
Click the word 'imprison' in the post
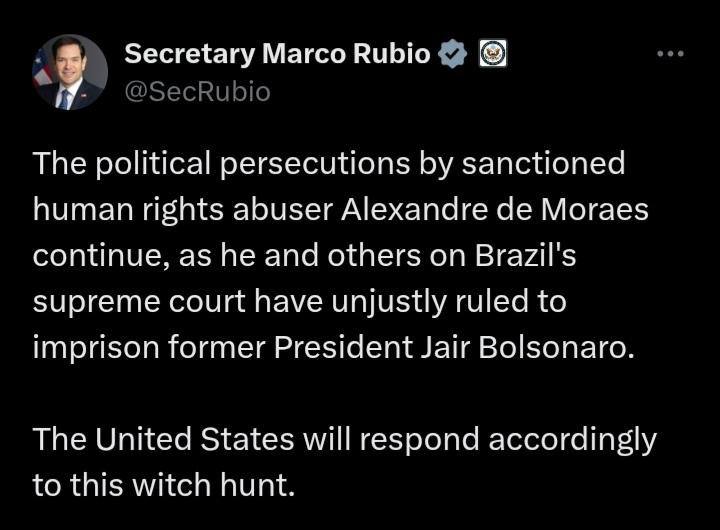click(96, 348)
